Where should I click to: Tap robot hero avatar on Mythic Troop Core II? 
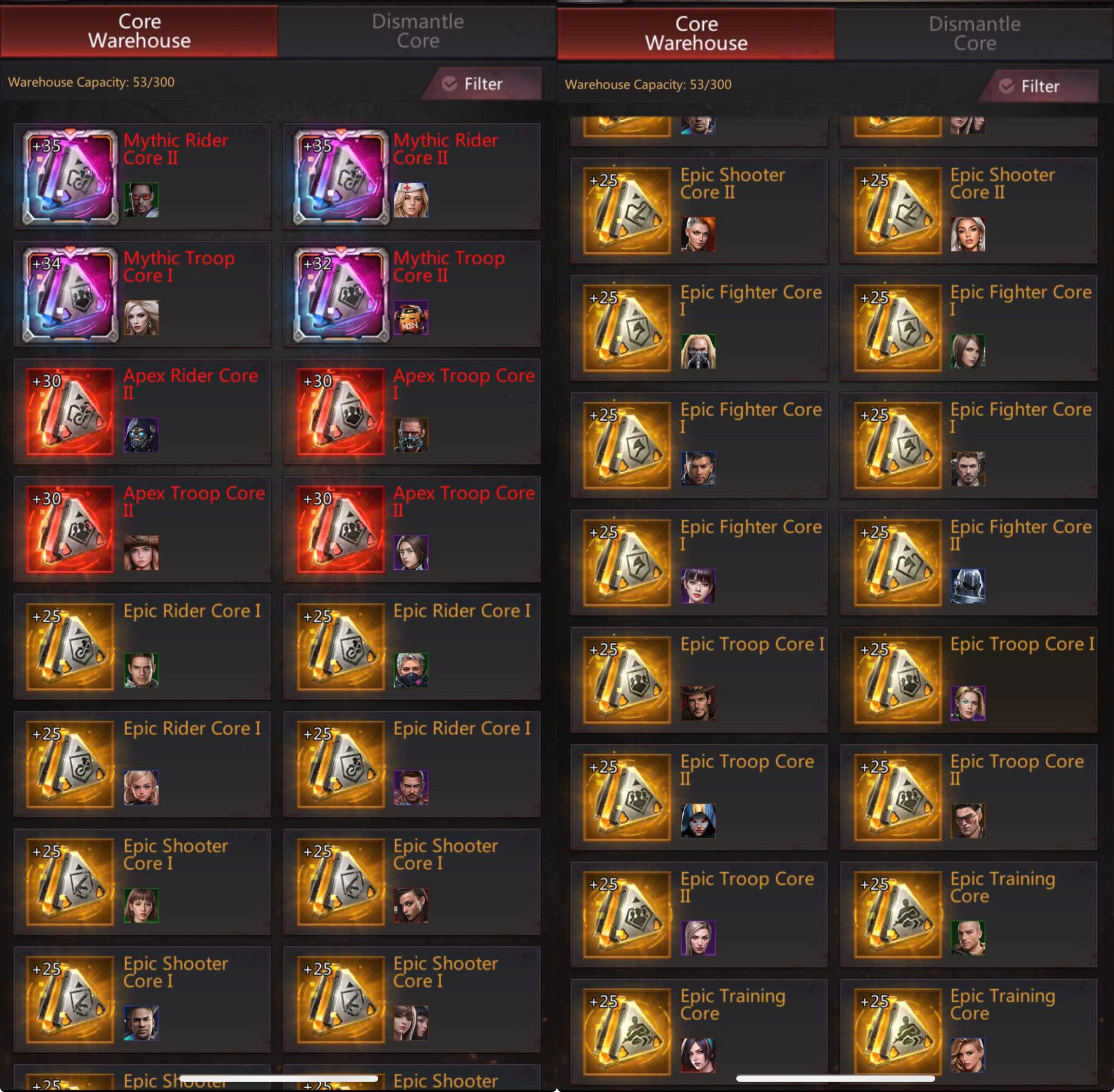pyautogui.click(x=411, y=318)
